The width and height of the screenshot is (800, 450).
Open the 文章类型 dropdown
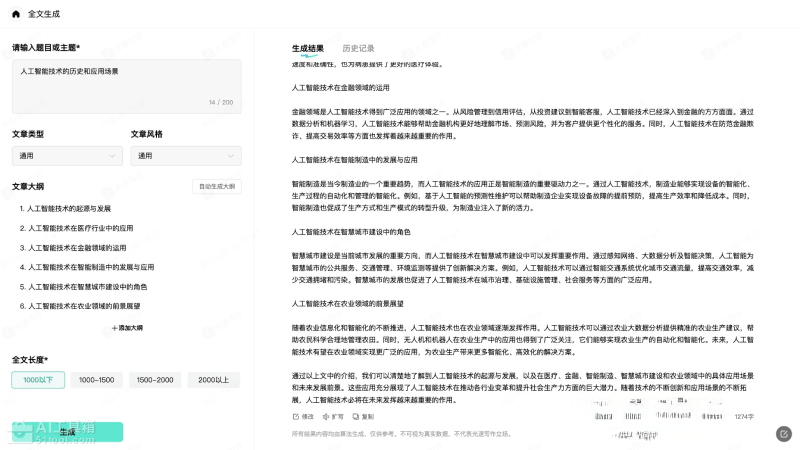[x=67, y=156]
